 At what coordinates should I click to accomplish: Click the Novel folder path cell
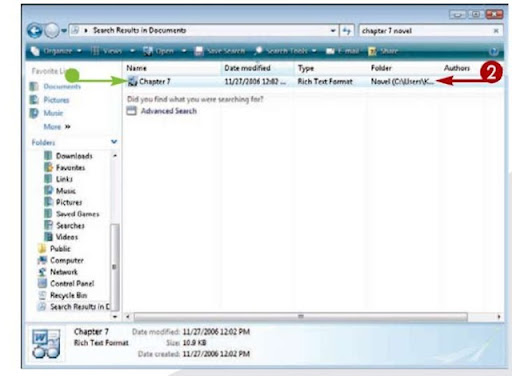pyautogui.click(x=402, y=81)
